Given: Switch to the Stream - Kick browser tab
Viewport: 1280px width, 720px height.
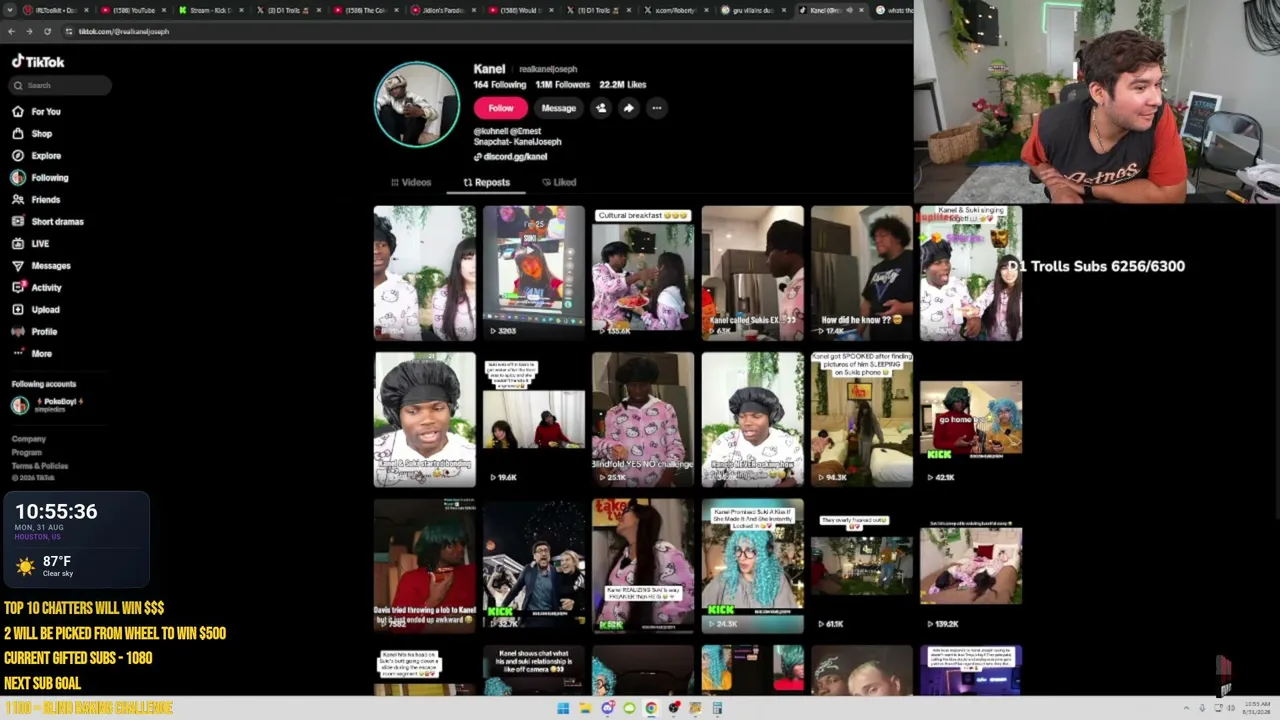Looking at the screenshot, I should coord(210,10).
